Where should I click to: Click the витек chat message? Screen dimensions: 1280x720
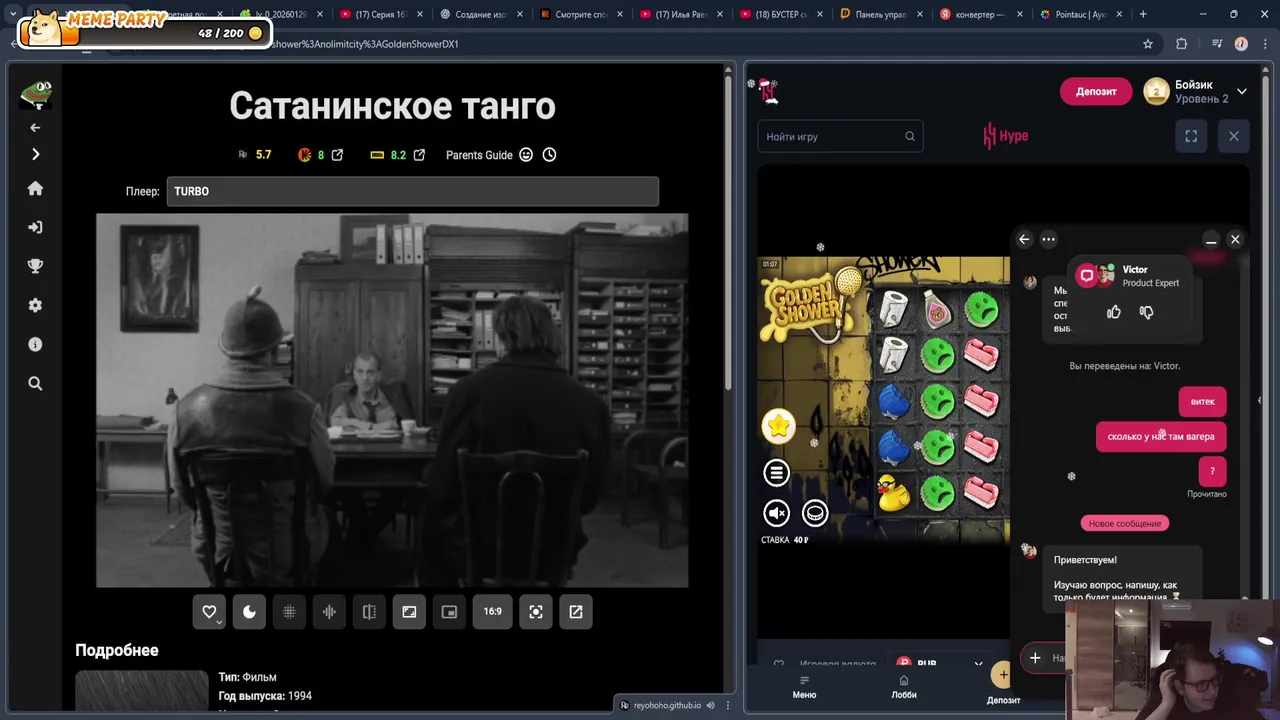[x=1203, y=401]
